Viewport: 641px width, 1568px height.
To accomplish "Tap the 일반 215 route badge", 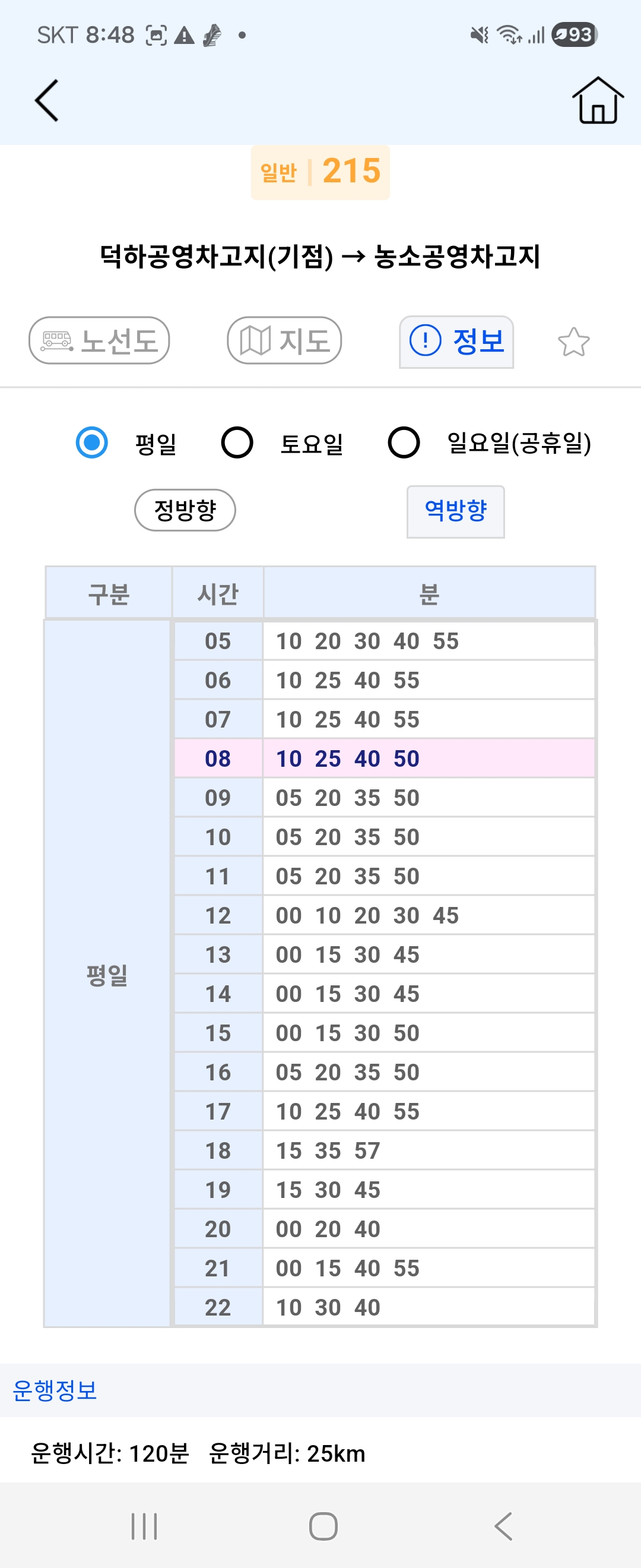I will pos(320,172).
